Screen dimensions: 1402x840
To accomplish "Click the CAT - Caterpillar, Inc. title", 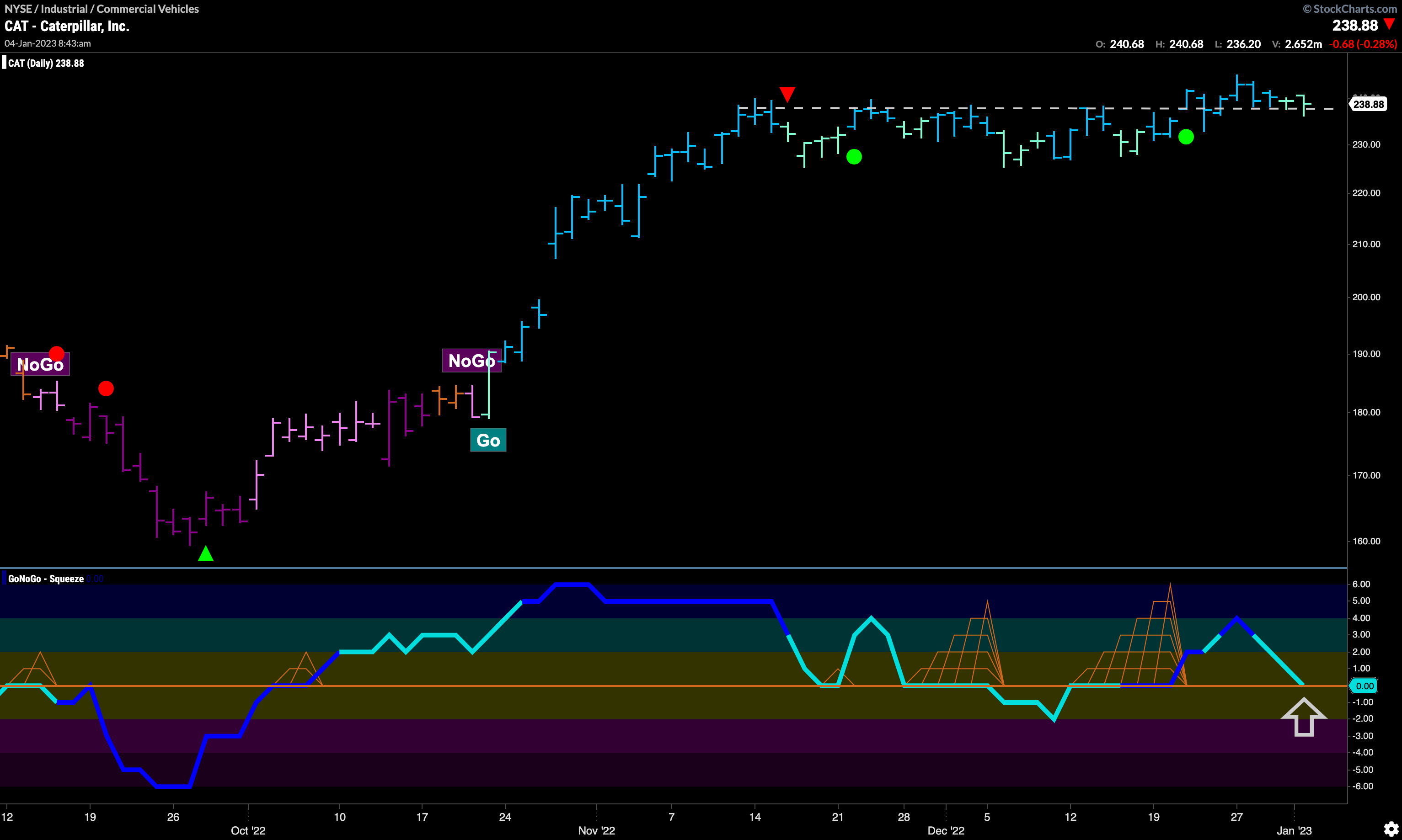I will point(67,26).
